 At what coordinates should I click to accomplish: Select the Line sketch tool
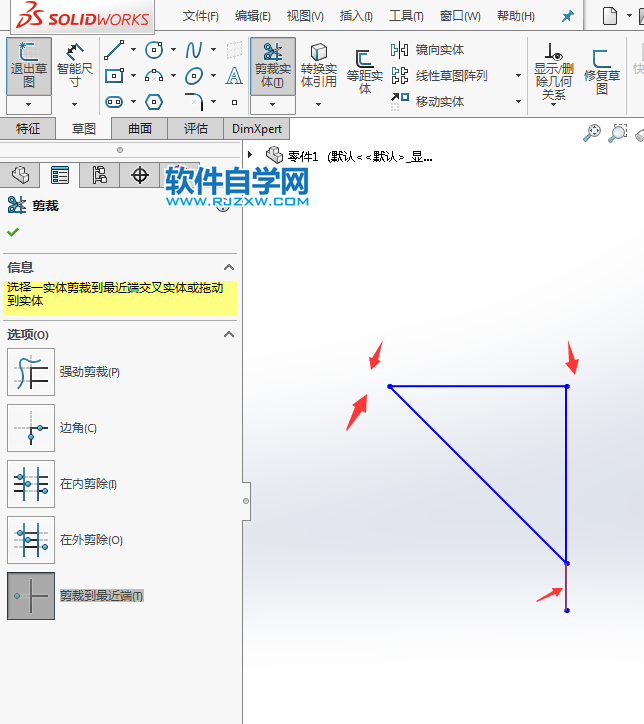[x=114, y=50]
